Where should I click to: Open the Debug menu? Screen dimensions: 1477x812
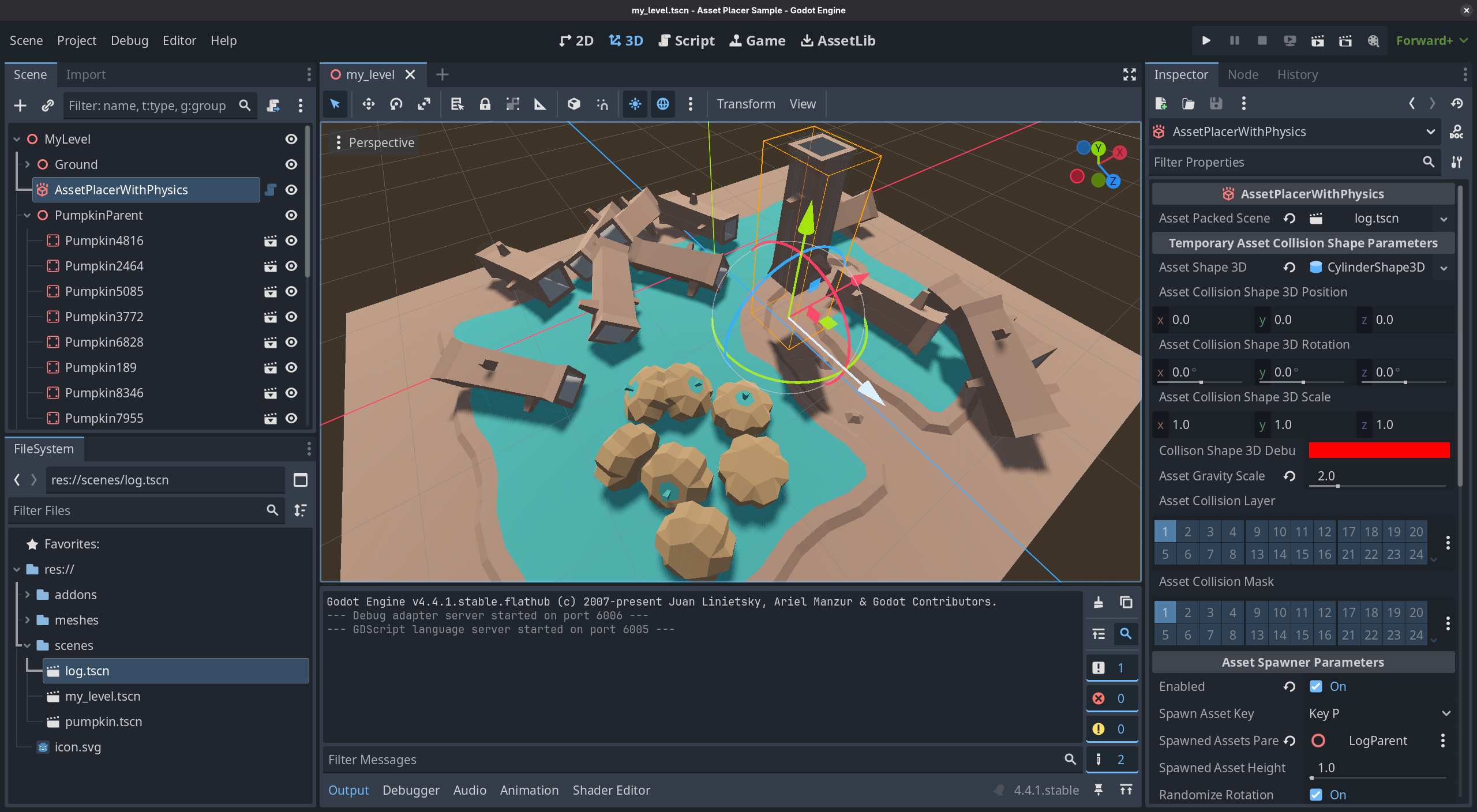click(x=129, y=40)
